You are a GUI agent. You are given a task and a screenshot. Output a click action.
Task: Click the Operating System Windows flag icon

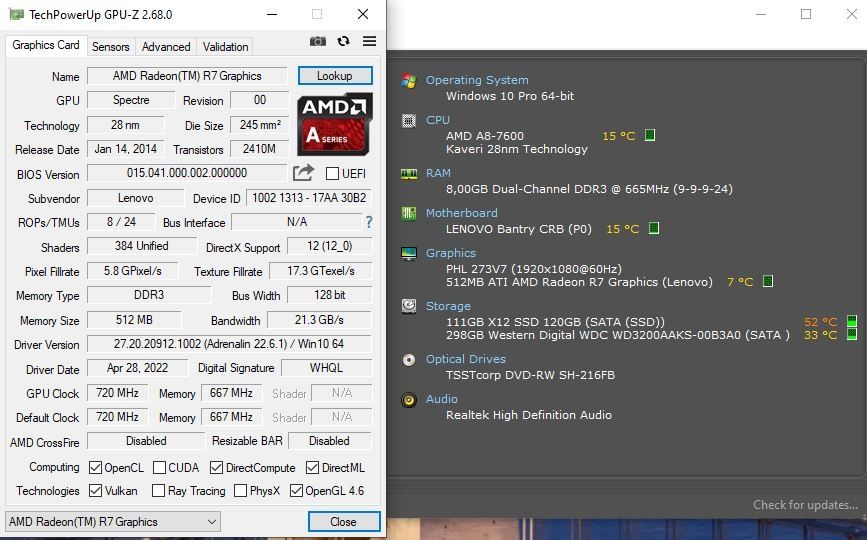pyautogui.click(x=409, y=81)
